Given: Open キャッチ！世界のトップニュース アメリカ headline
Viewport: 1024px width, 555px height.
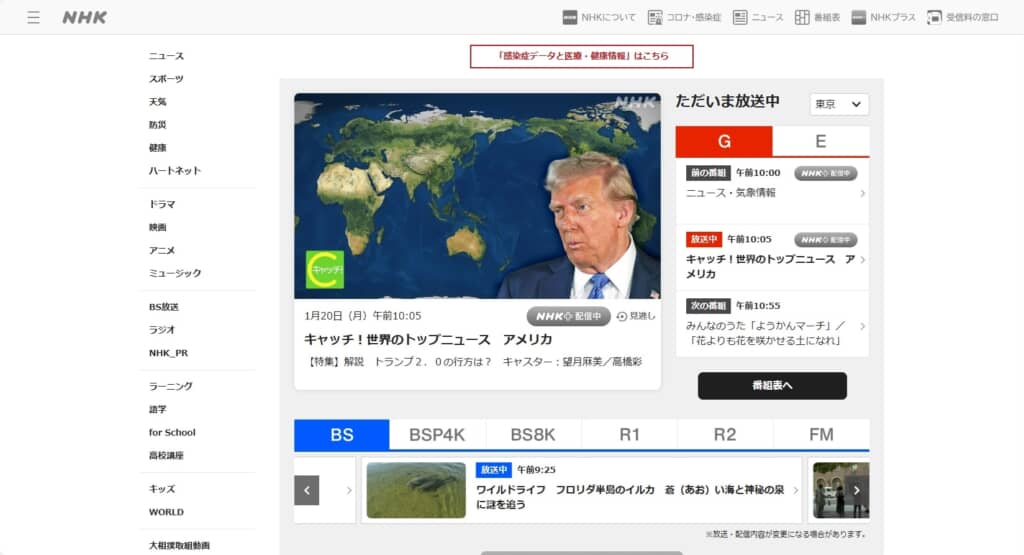Looking at the screenshot, I should coord(428,340).
